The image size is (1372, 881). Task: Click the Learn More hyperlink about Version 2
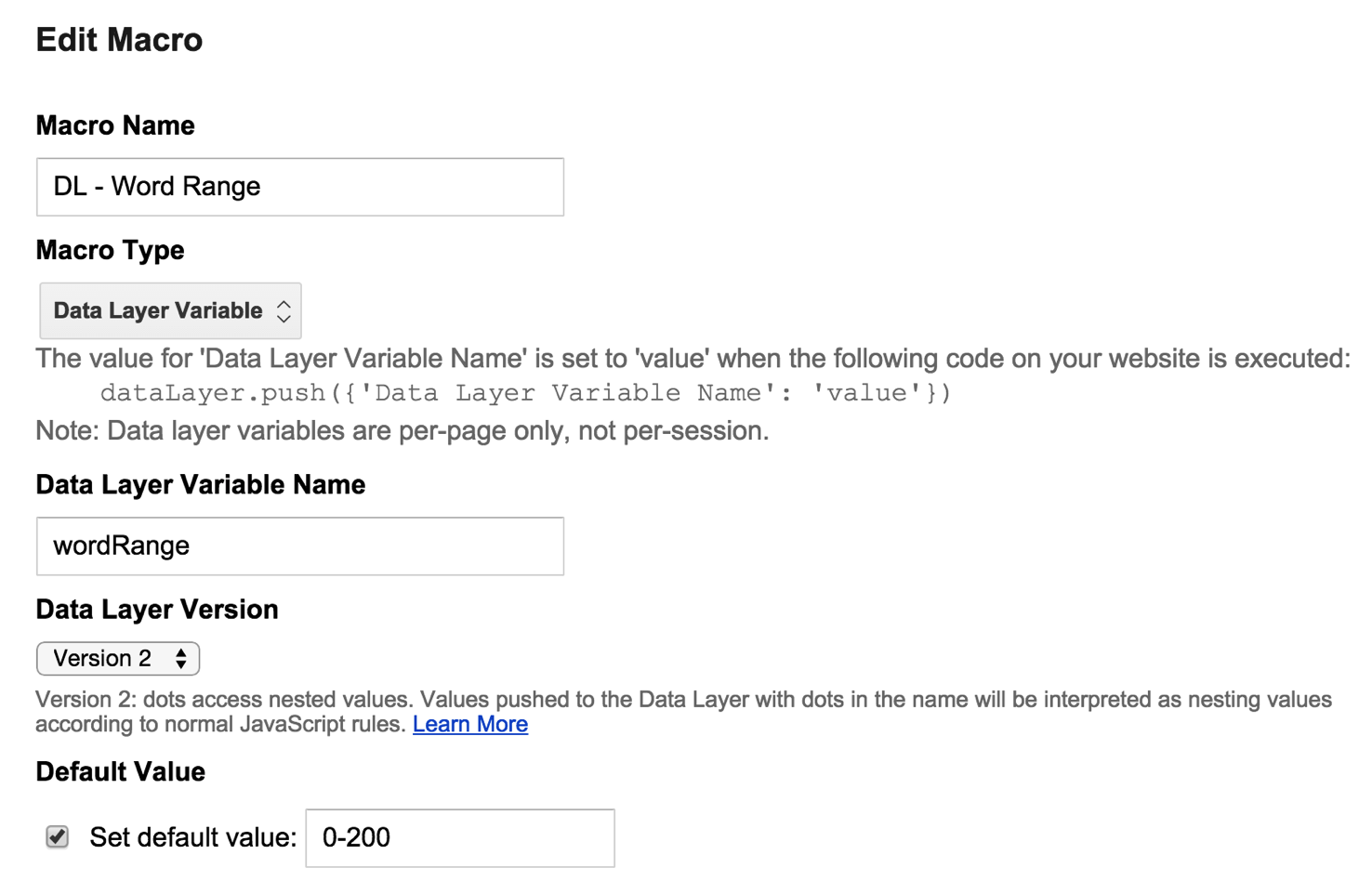(x=470, y=724)
